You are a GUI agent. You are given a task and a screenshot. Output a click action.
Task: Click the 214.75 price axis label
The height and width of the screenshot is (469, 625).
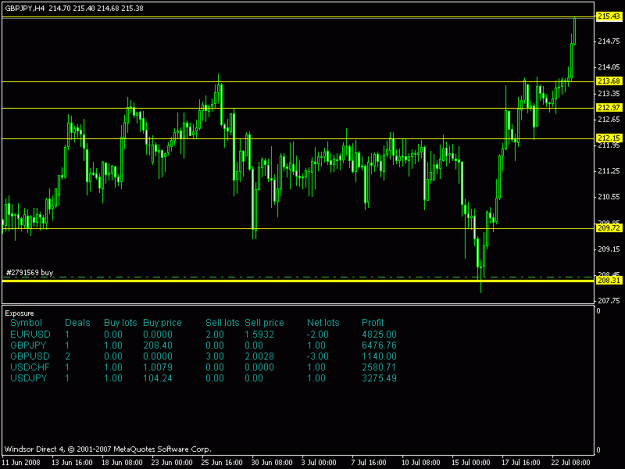(x=609, y=41)
